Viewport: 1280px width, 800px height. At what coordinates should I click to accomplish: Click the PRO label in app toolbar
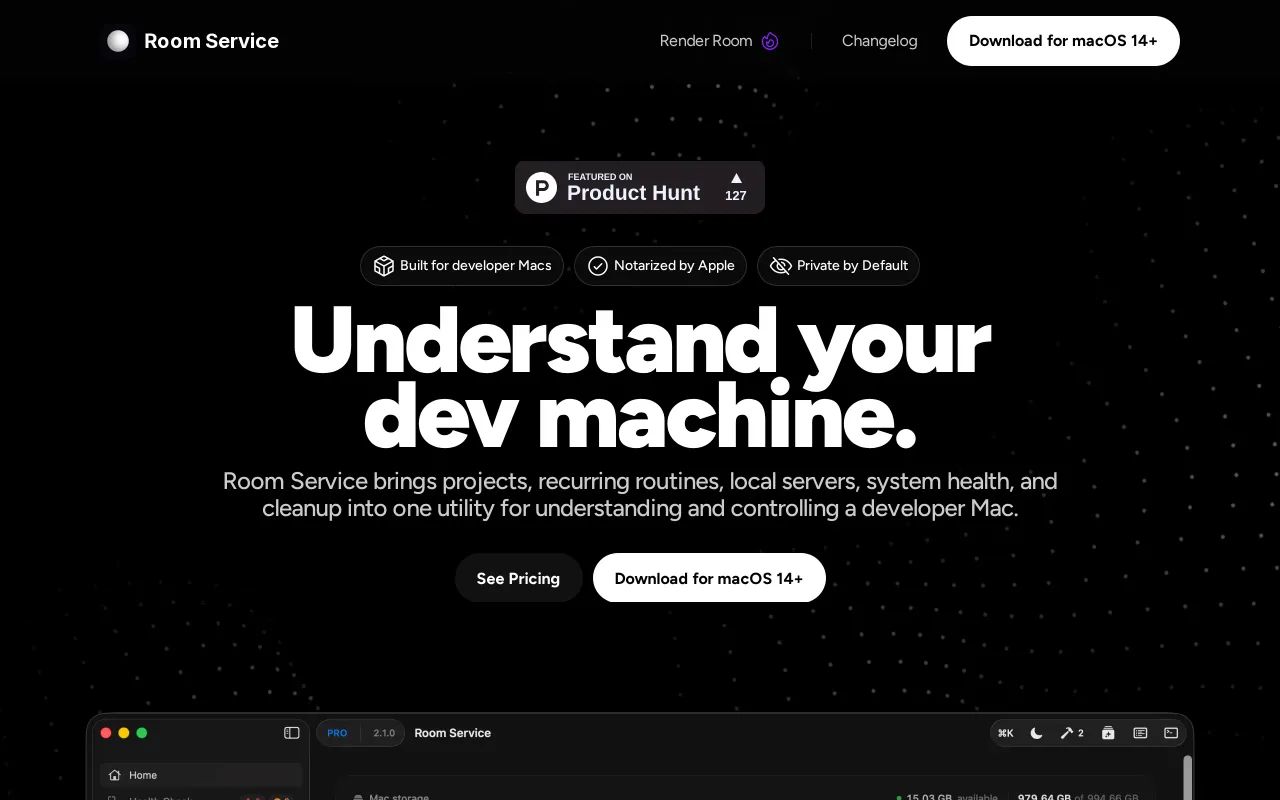click(337, 733)
